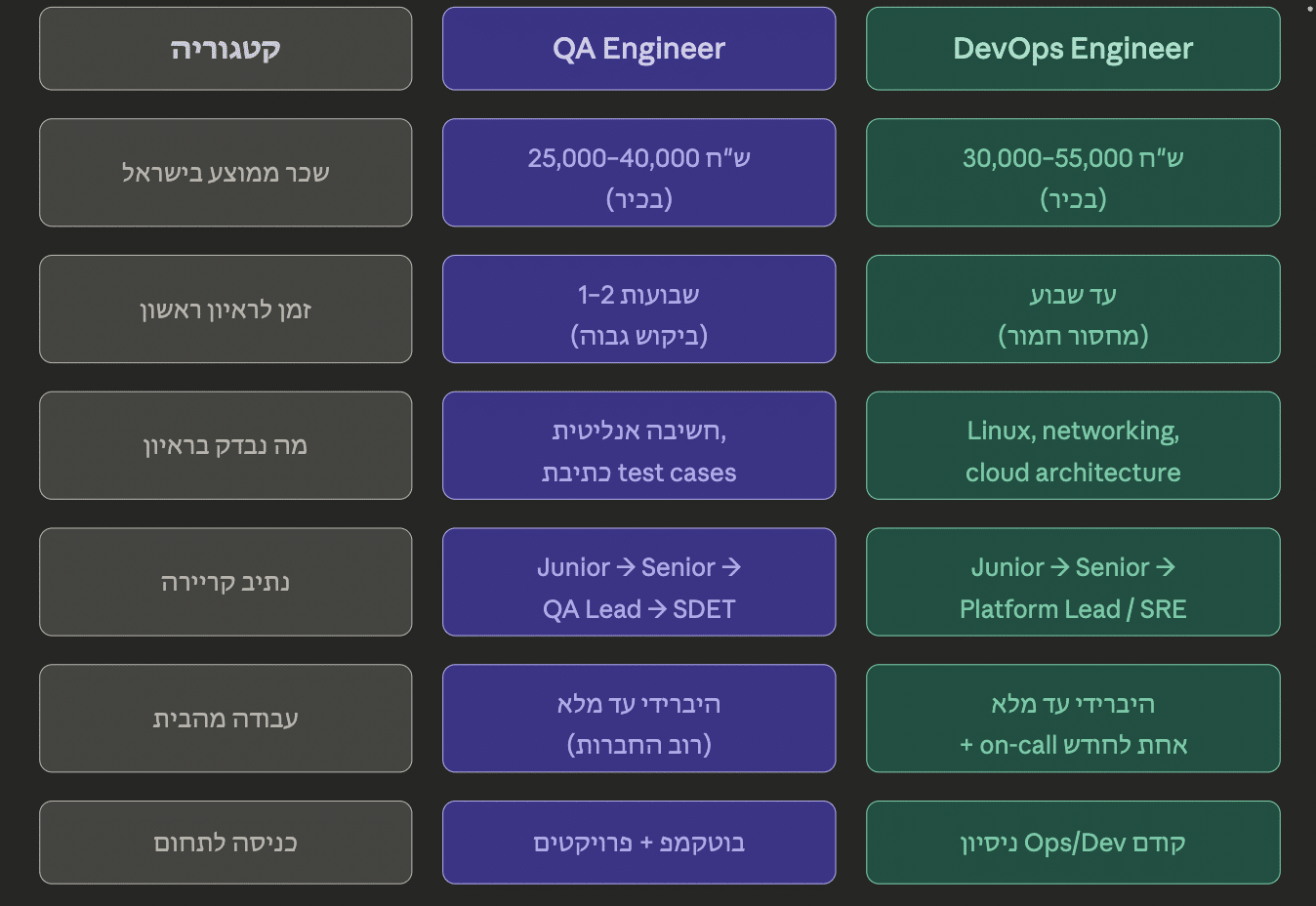Select the 30,000-55,000 DevOps salary cell
This screenshot has height=906, width=1316.
[x=1073, y=173]
